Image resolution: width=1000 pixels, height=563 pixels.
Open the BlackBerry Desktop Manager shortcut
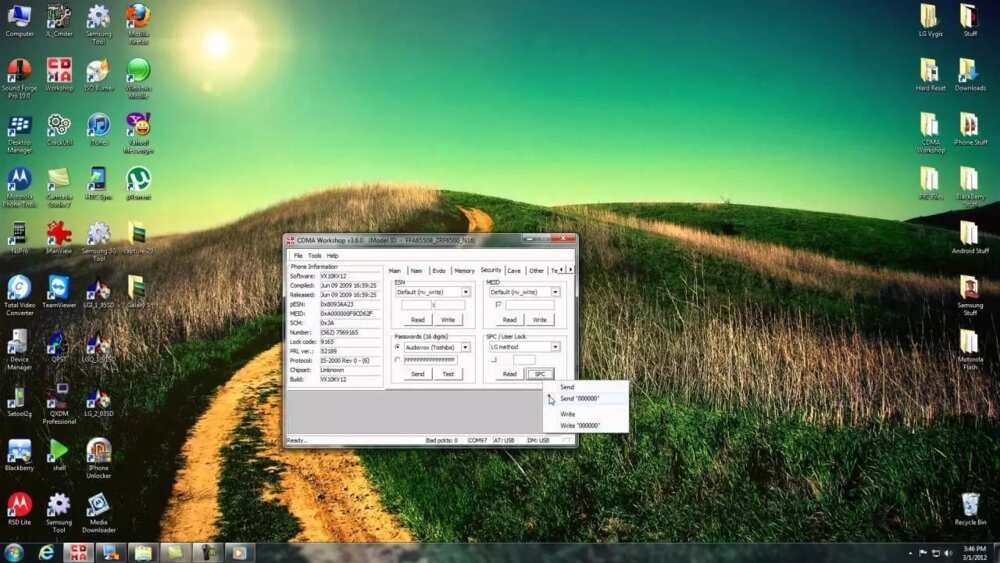[x=19, y=135]
